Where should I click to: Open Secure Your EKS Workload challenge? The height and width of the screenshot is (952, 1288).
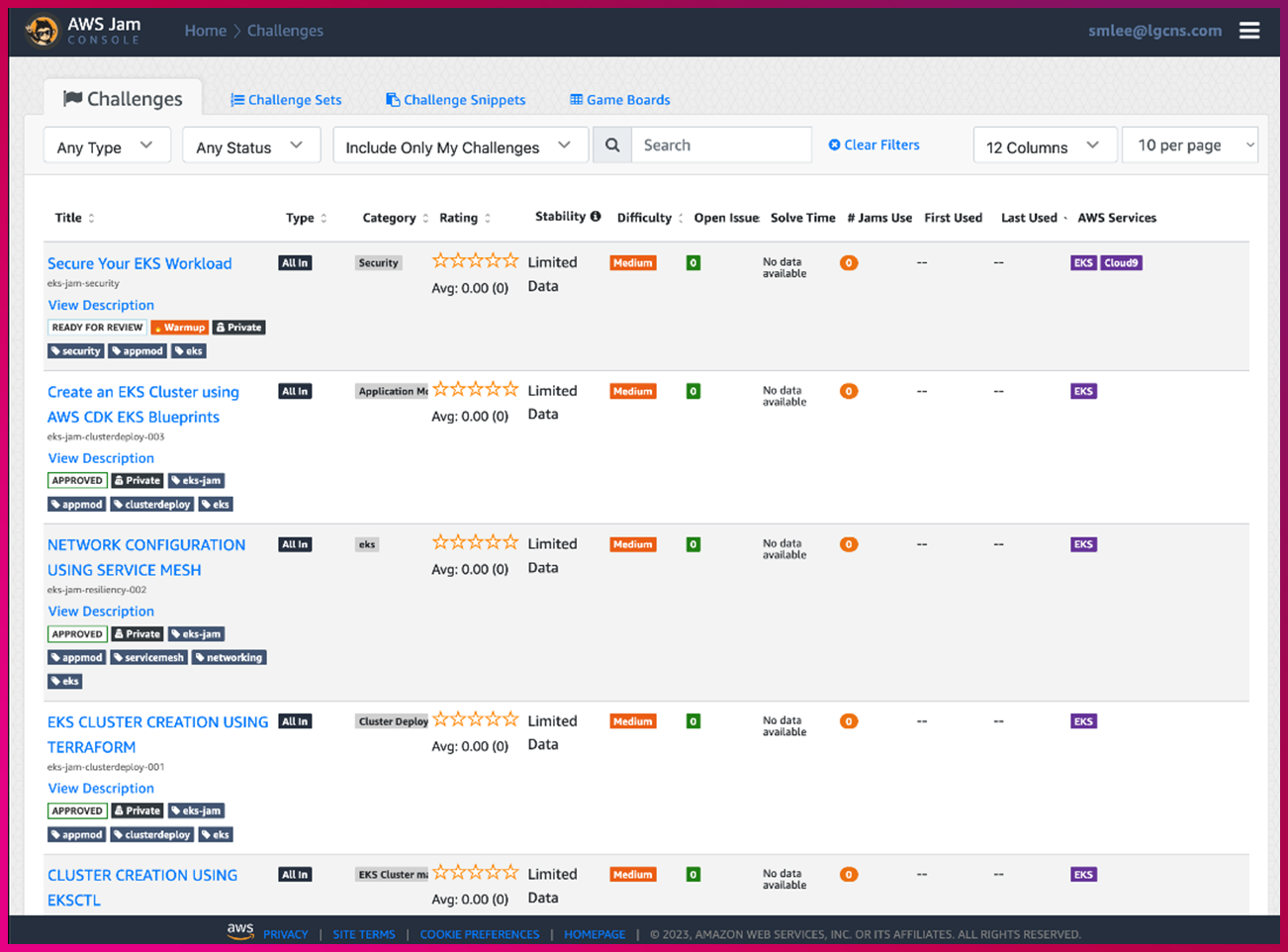pyautogui.click(x=139, y=263)
